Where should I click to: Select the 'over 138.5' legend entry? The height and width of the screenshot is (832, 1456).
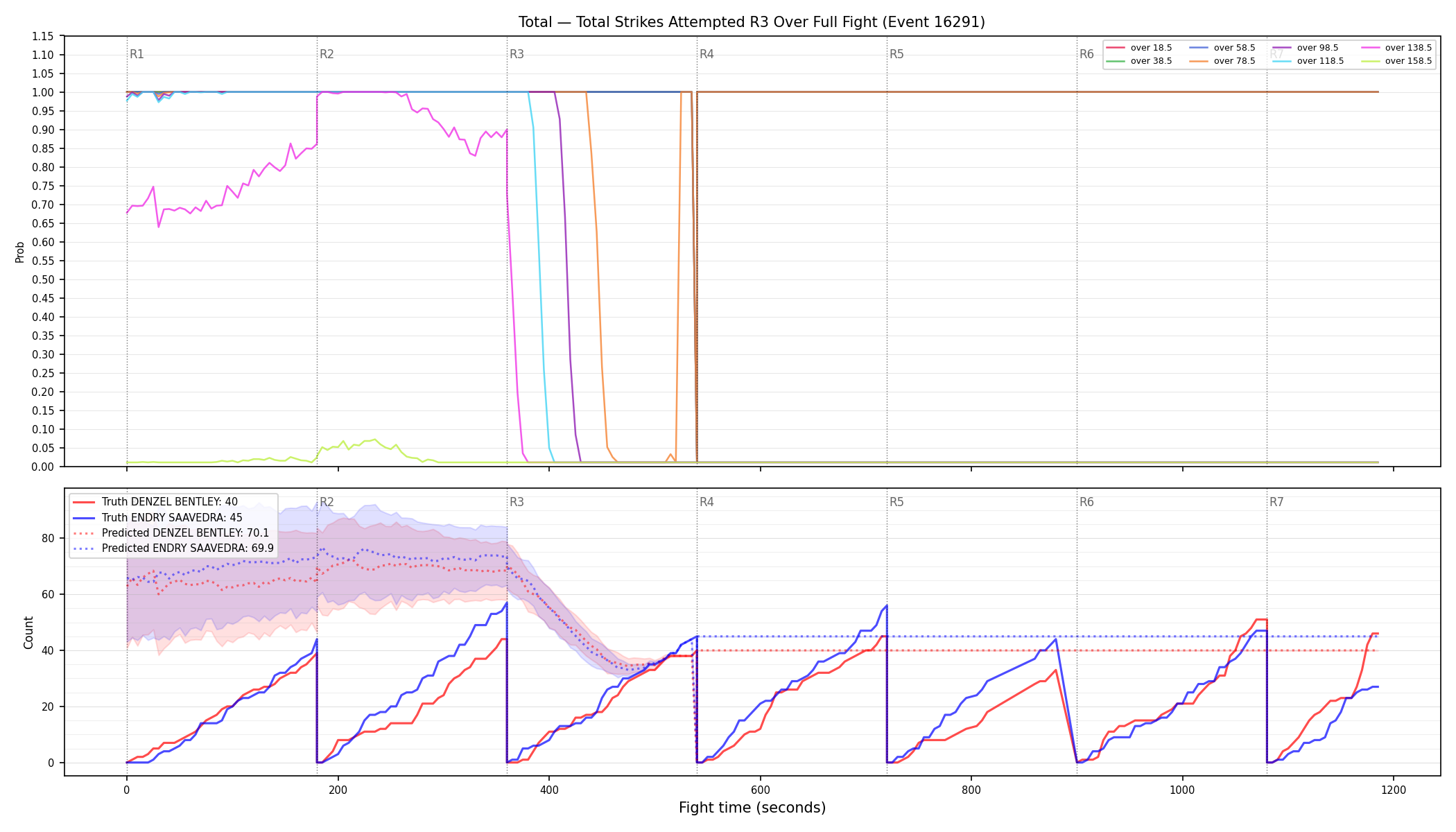pyautogui.click(x=1396, y=48)
